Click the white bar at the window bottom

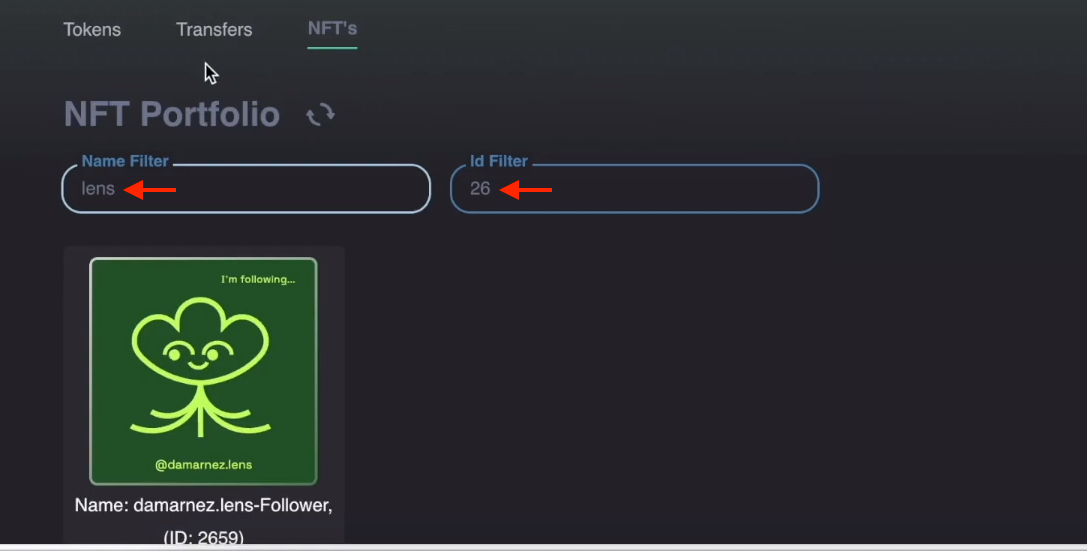(x=544, y=548)
